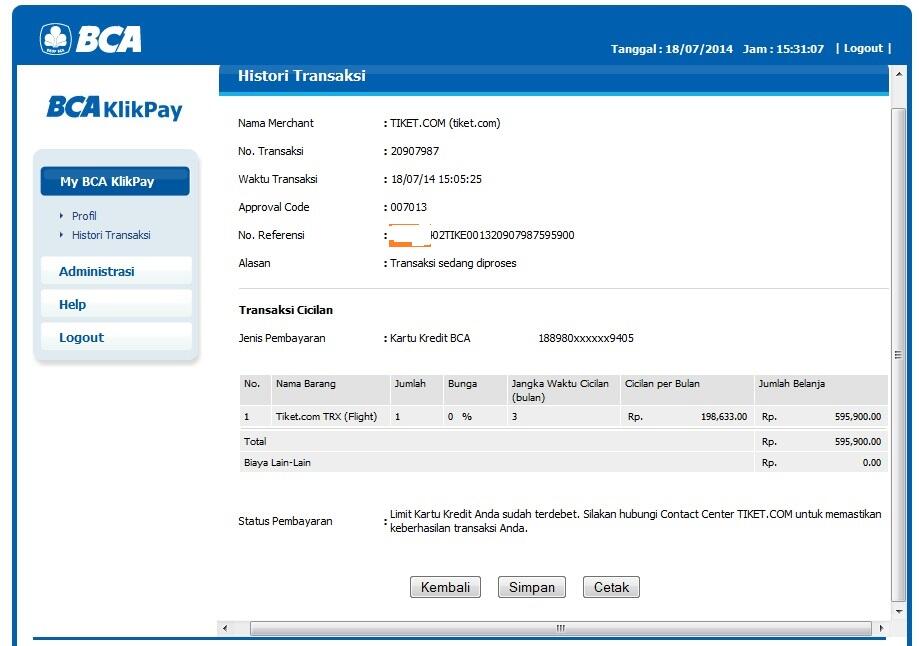Click the 'Total' row label
The image size is (919, 646).
pyautogui.click(x=255, y=441)
